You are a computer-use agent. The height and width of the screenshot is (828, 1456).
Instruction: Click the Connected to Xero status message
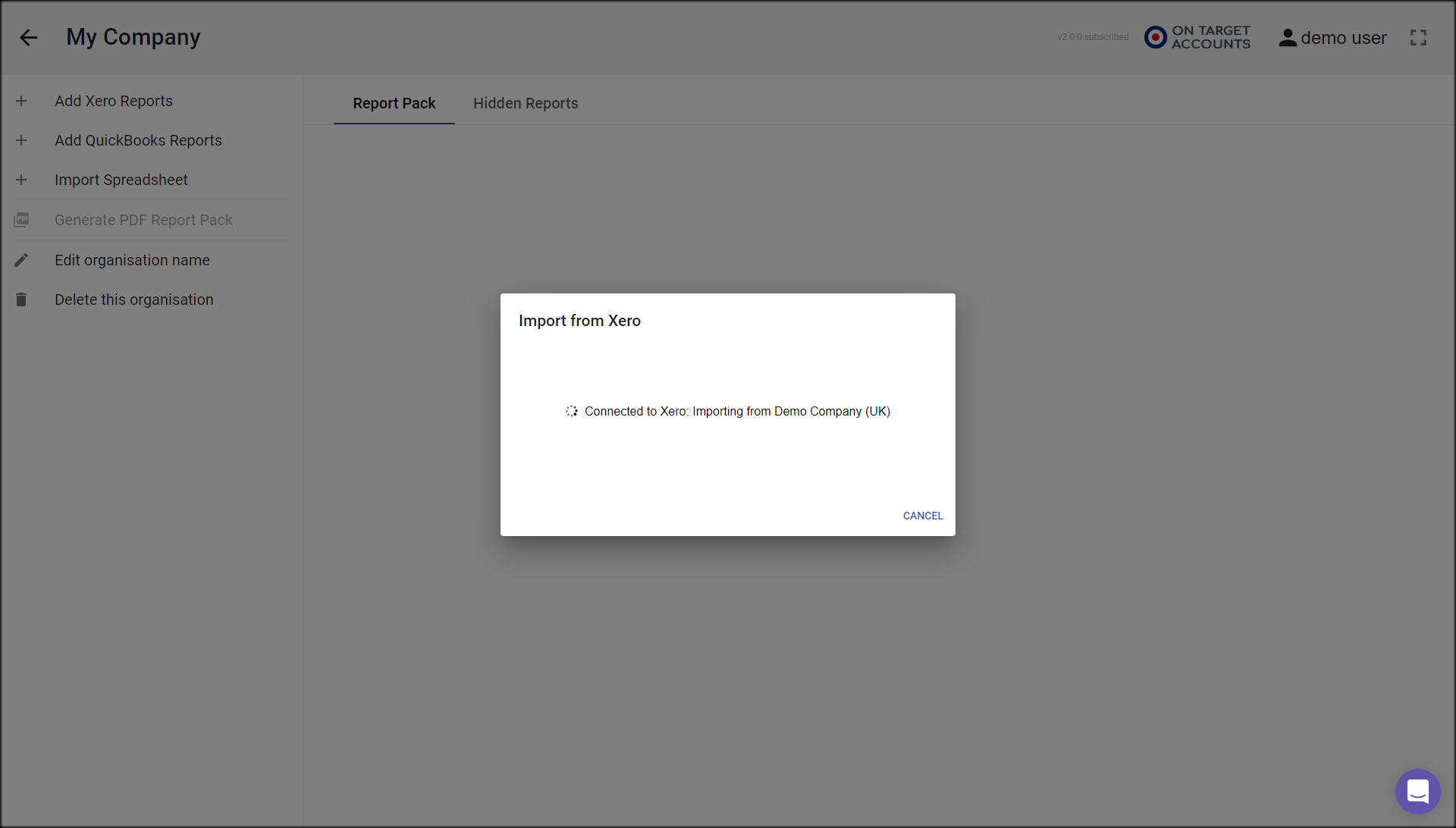(737, 411)
